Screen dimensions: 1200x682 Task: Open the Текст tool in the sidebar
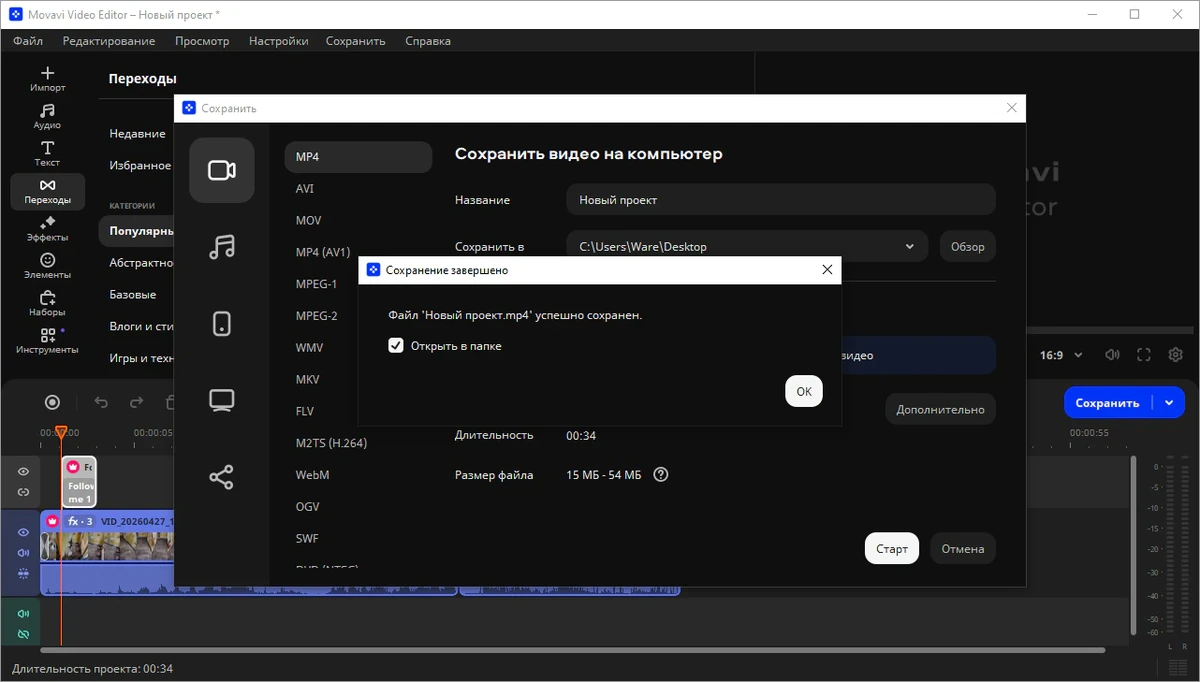(x=47, y=154)
